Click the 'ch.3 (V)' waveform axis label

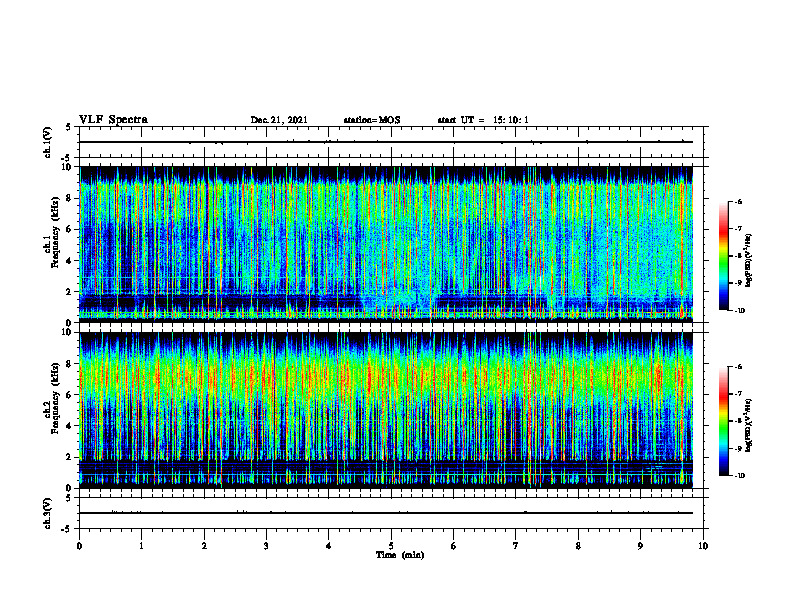(x=47, y=513)
